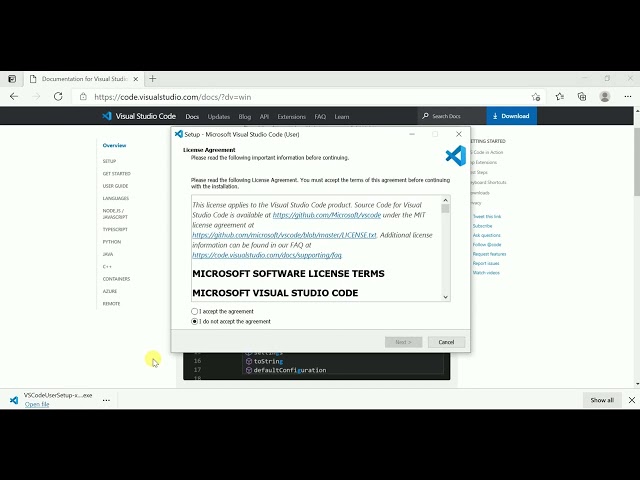Expand the GET STARTED sidebar section
The image size is (640, 480).
(x=117, y=173)
